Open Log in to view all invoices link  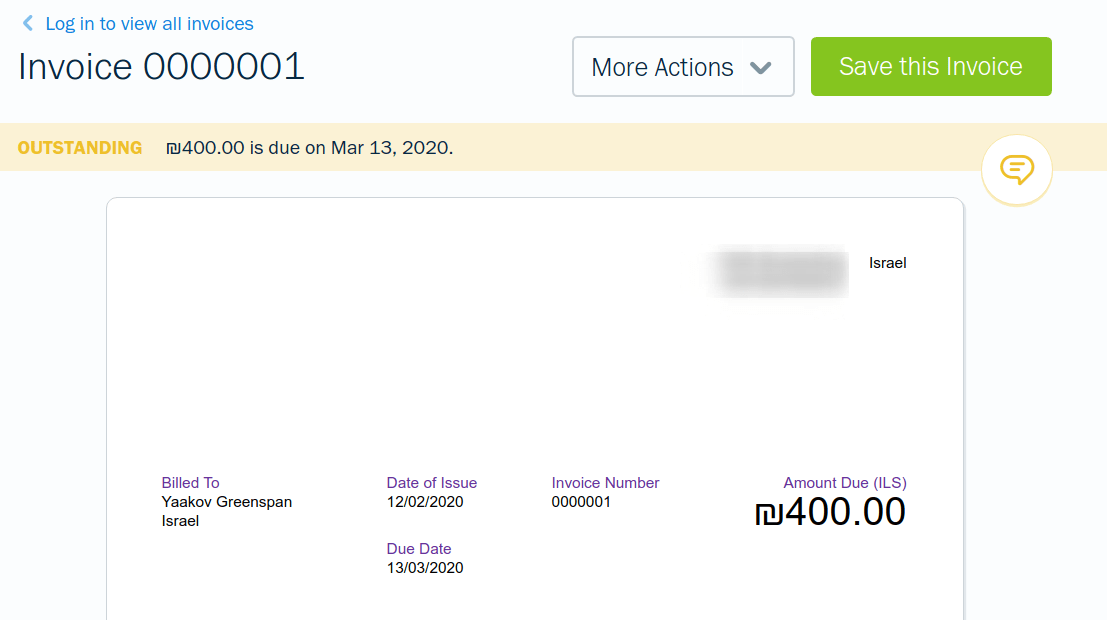149,23
